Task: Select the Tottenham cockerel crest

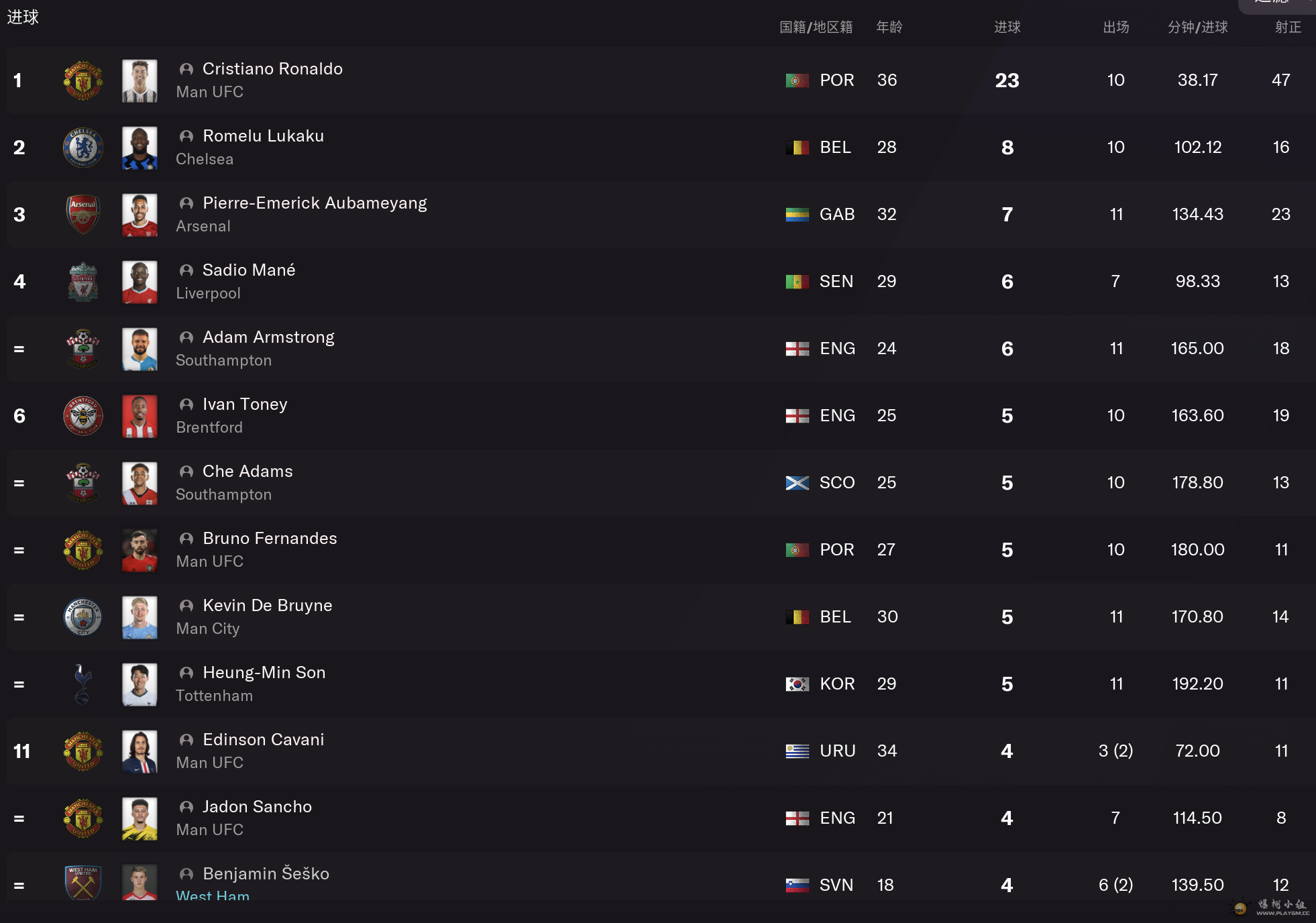Action: click(x=83, y=684)
